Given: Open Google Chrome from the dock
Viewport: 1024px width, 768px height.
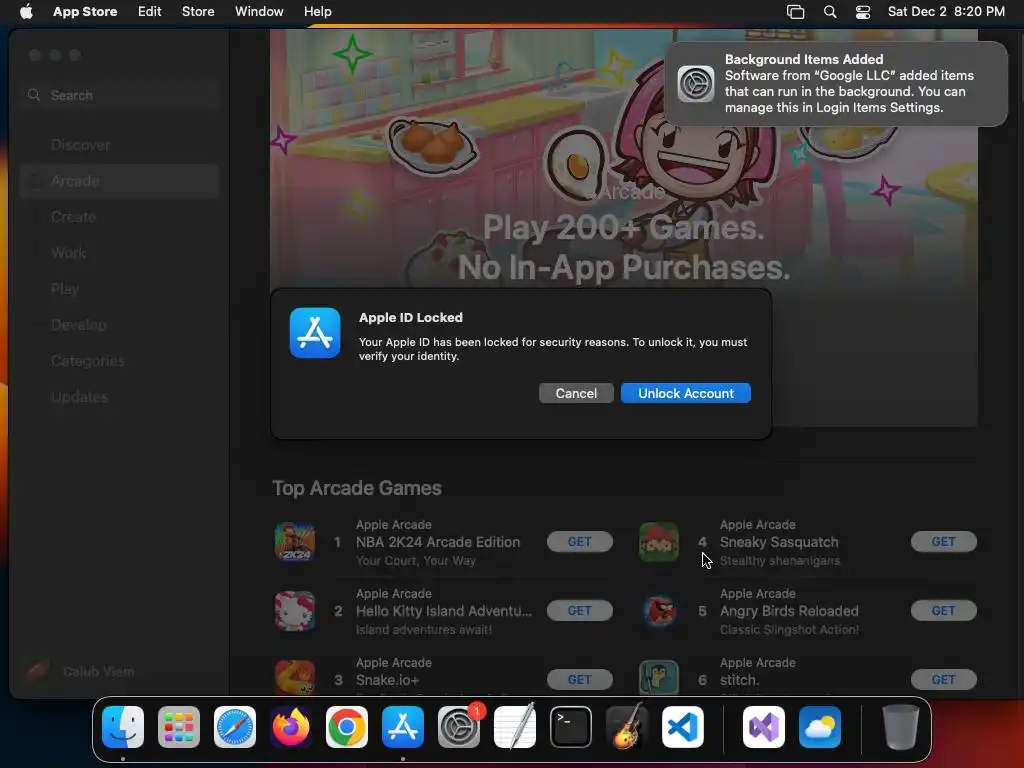Looking at the screenshot, I should [x=347, y=727].
